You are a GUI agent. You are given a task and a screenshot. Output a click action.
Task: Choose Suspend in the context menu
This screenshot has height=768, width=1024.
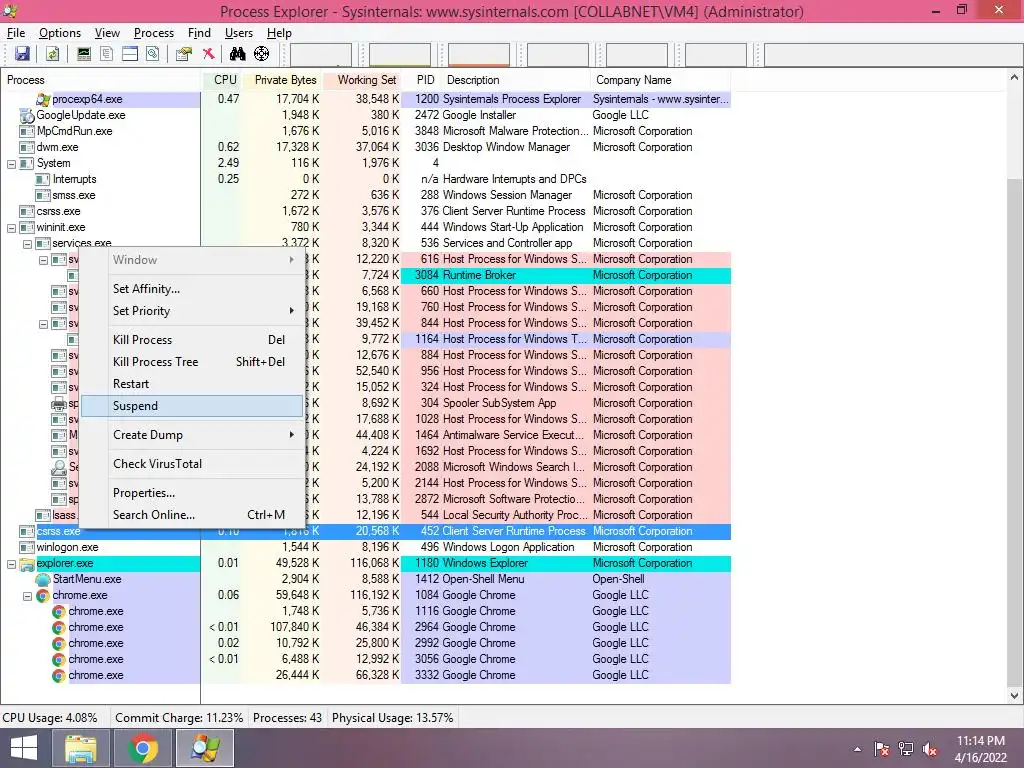pyautogui.click(x=193, y=406)
